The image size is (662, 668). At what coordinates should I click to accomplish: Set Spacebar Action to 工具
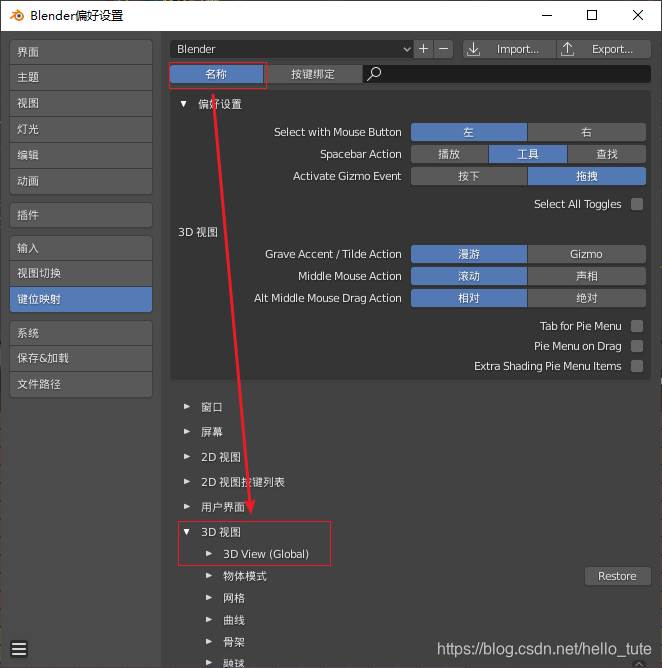coord(528,154)
